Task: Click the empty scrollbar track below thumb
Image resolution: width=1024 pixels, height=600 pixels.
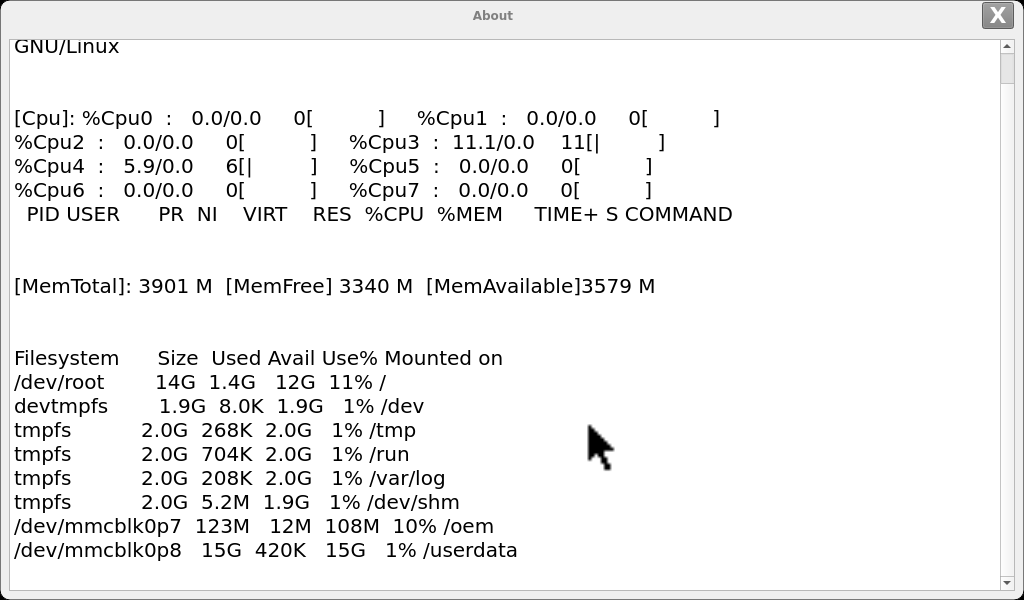Action: [x=1006, y=330]
